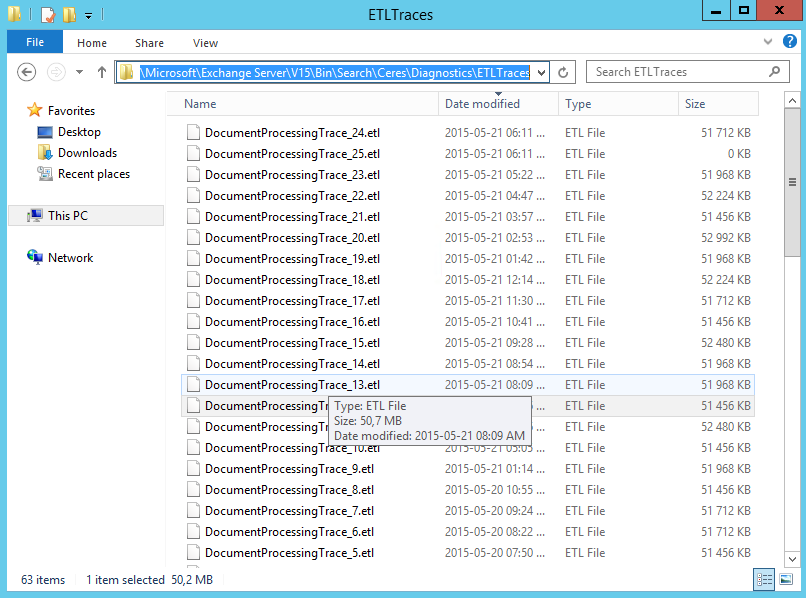
Task: Select file name DocumentProcessingTrace_5.etl
Action: tap(289, 553)
